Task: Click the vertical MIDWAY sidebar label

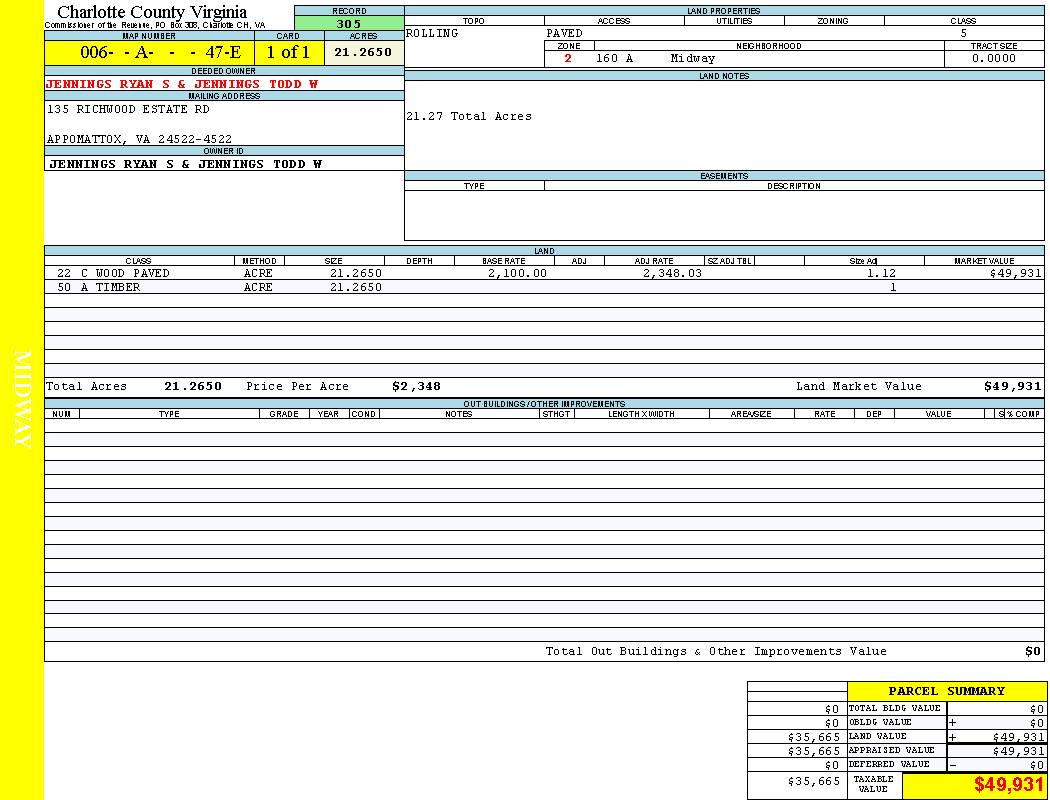Action: pos(22,400)
